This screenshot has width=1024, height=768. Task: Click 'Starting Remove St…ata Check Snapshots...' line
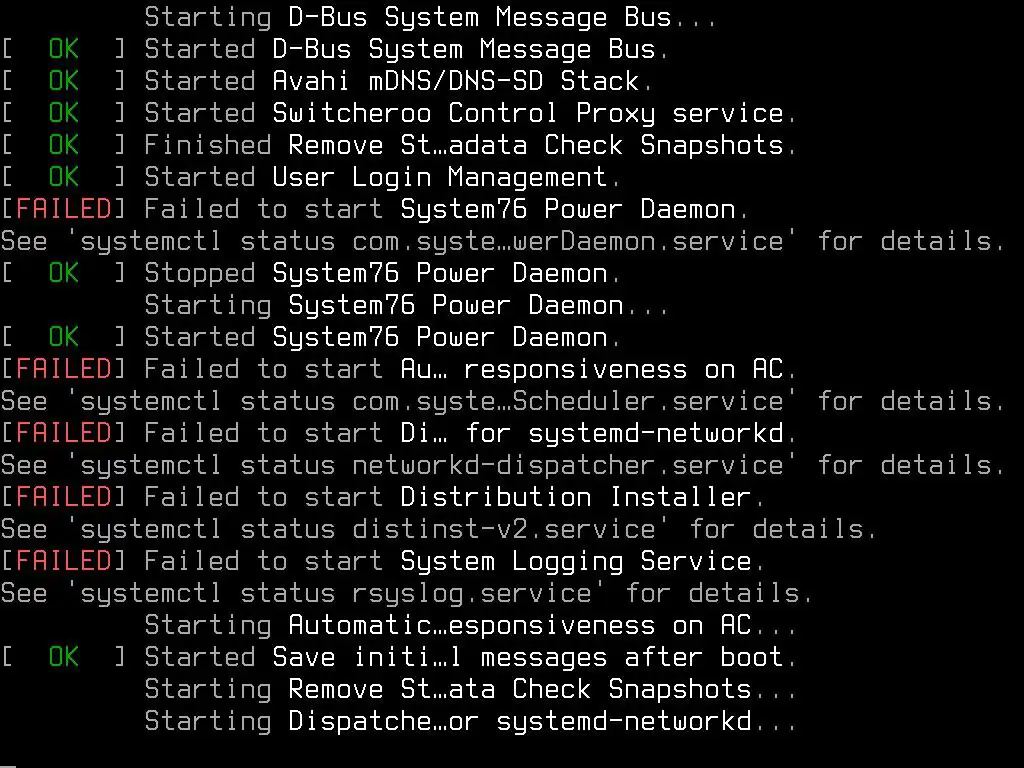coord(470,689)
